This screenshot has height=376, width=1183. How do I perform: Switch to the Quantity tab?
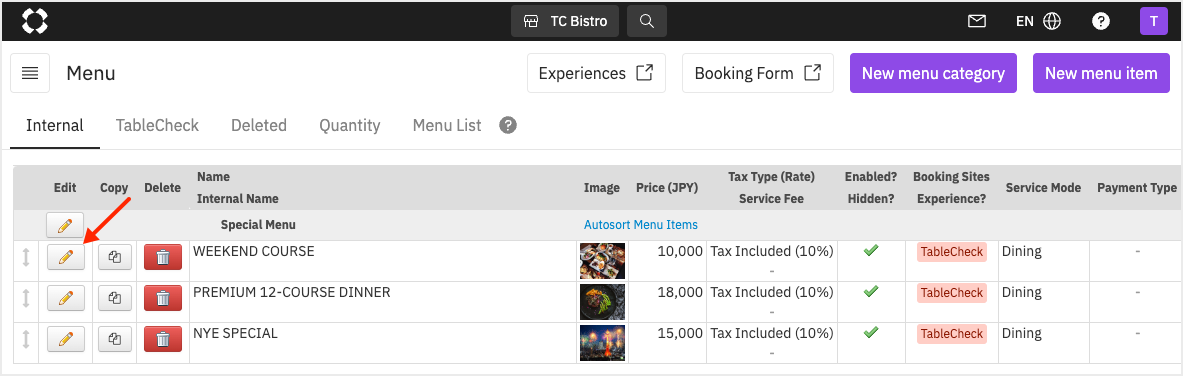(349, 125)
